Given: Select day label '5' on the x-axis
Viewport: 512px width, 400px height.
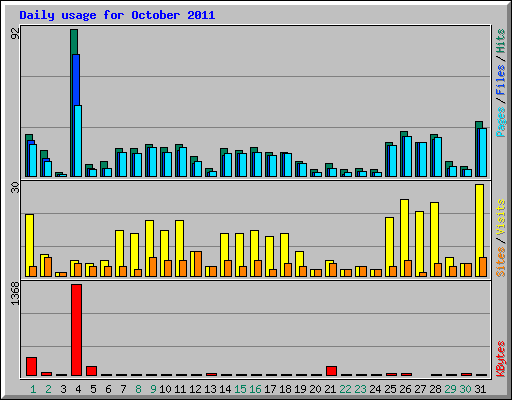Looking at the screenshot, I should click(93, 389).
